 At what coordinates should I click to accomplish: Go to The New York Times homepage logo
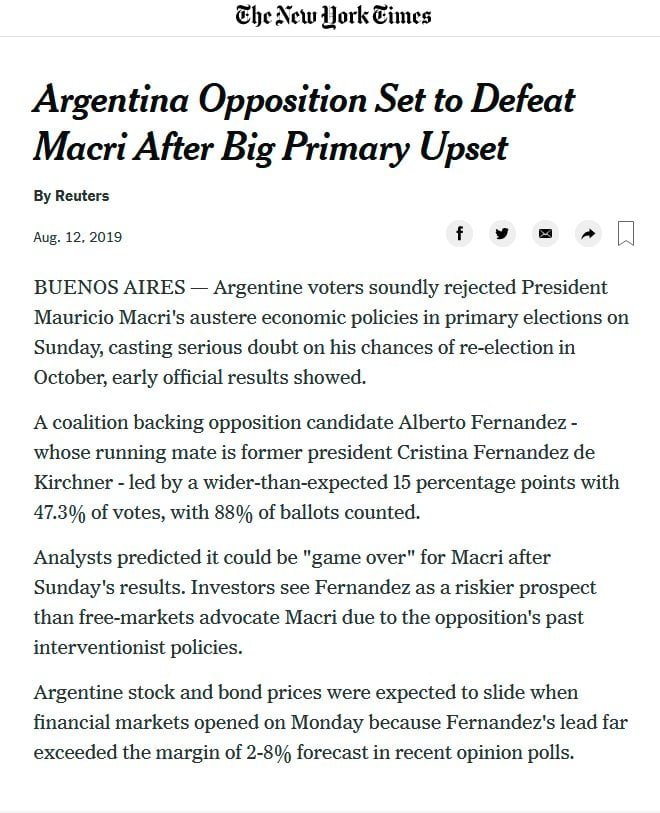[333, 16]
